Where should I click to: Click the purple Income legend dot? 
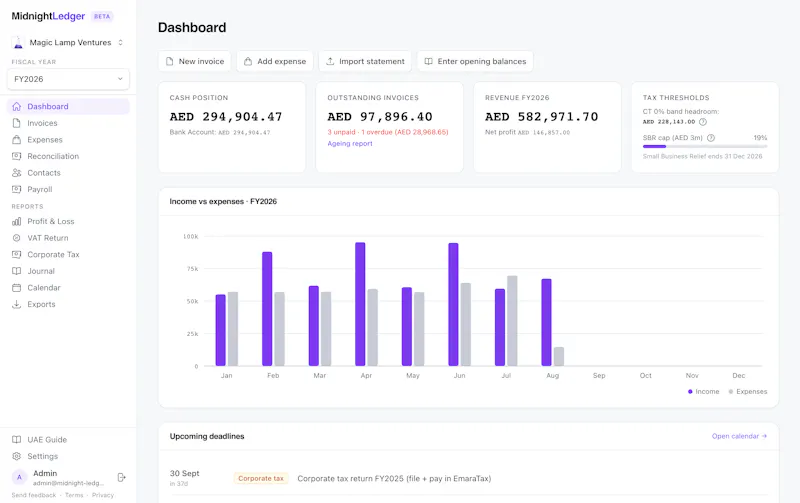point(690,391)
